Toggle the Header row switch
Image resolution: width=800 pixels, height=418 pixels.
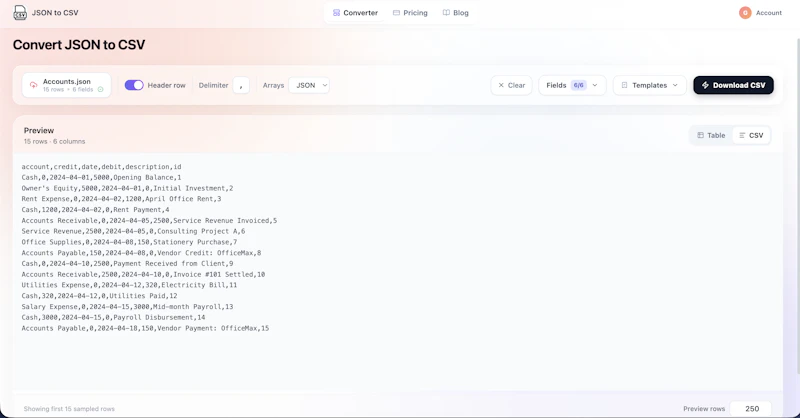(134, 85)
